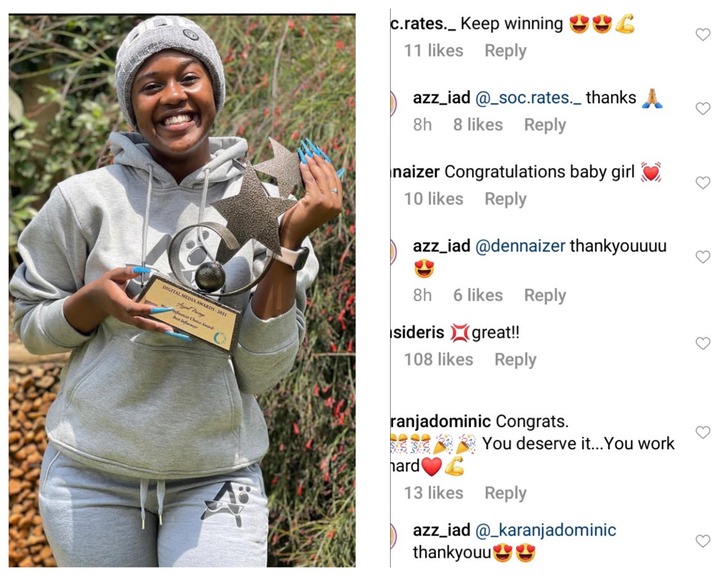Like azz_iad's reply to _karanjadominic
The image size is (720, 576).
coord(703,541)
